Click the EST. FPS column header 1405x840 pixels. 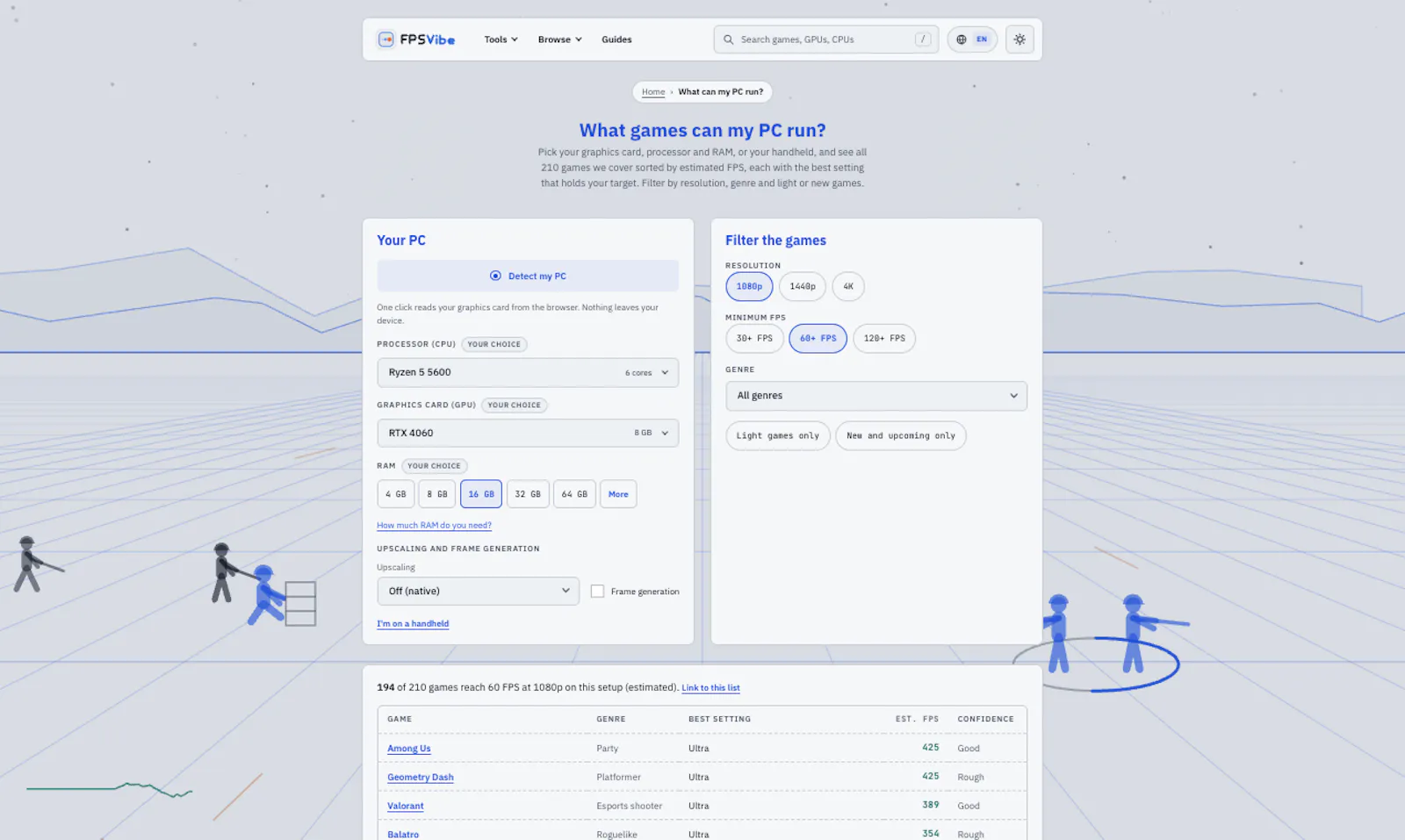917,719
